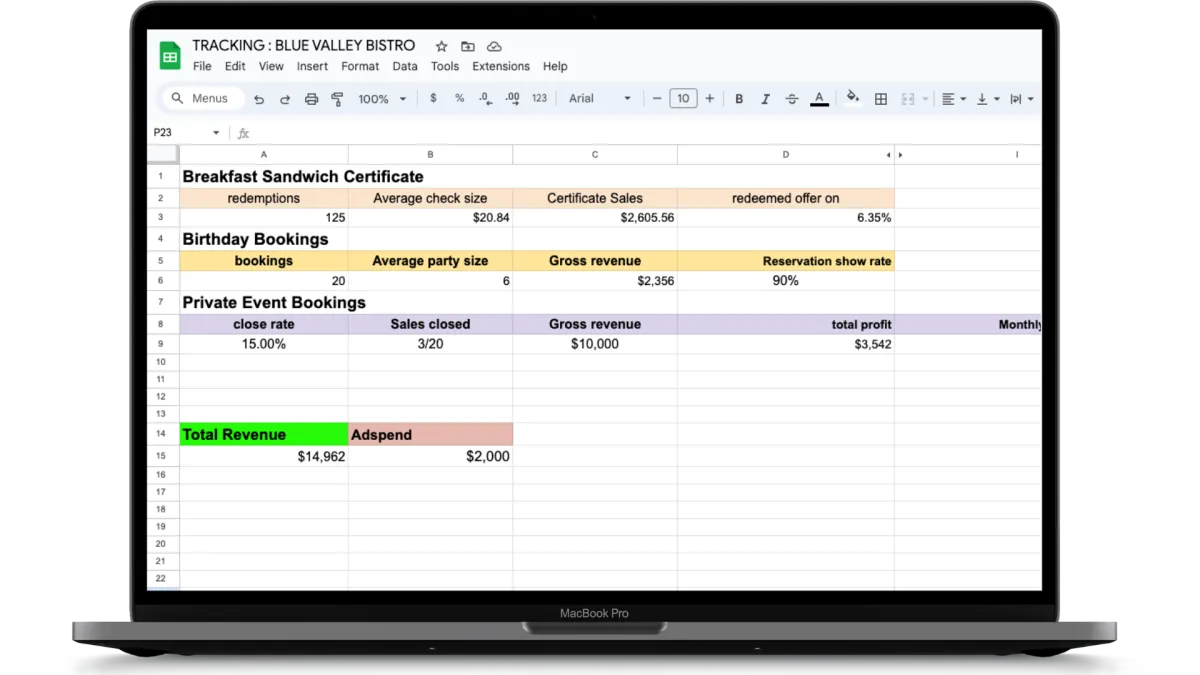
Task: Click the document title text
Action: (x=304, y=46)
